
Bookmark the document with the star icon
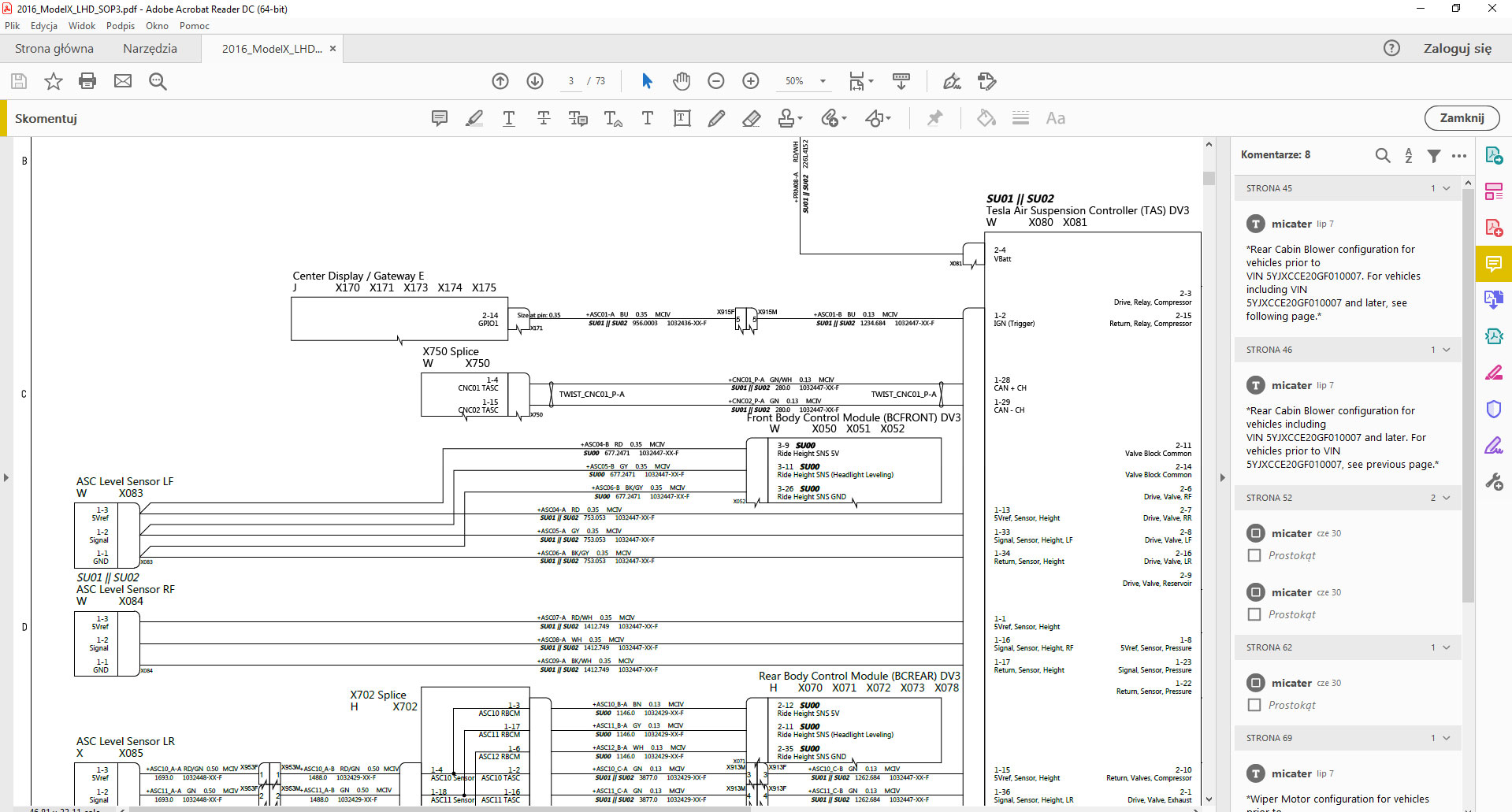pyautogui.click(x=54, y=81)
